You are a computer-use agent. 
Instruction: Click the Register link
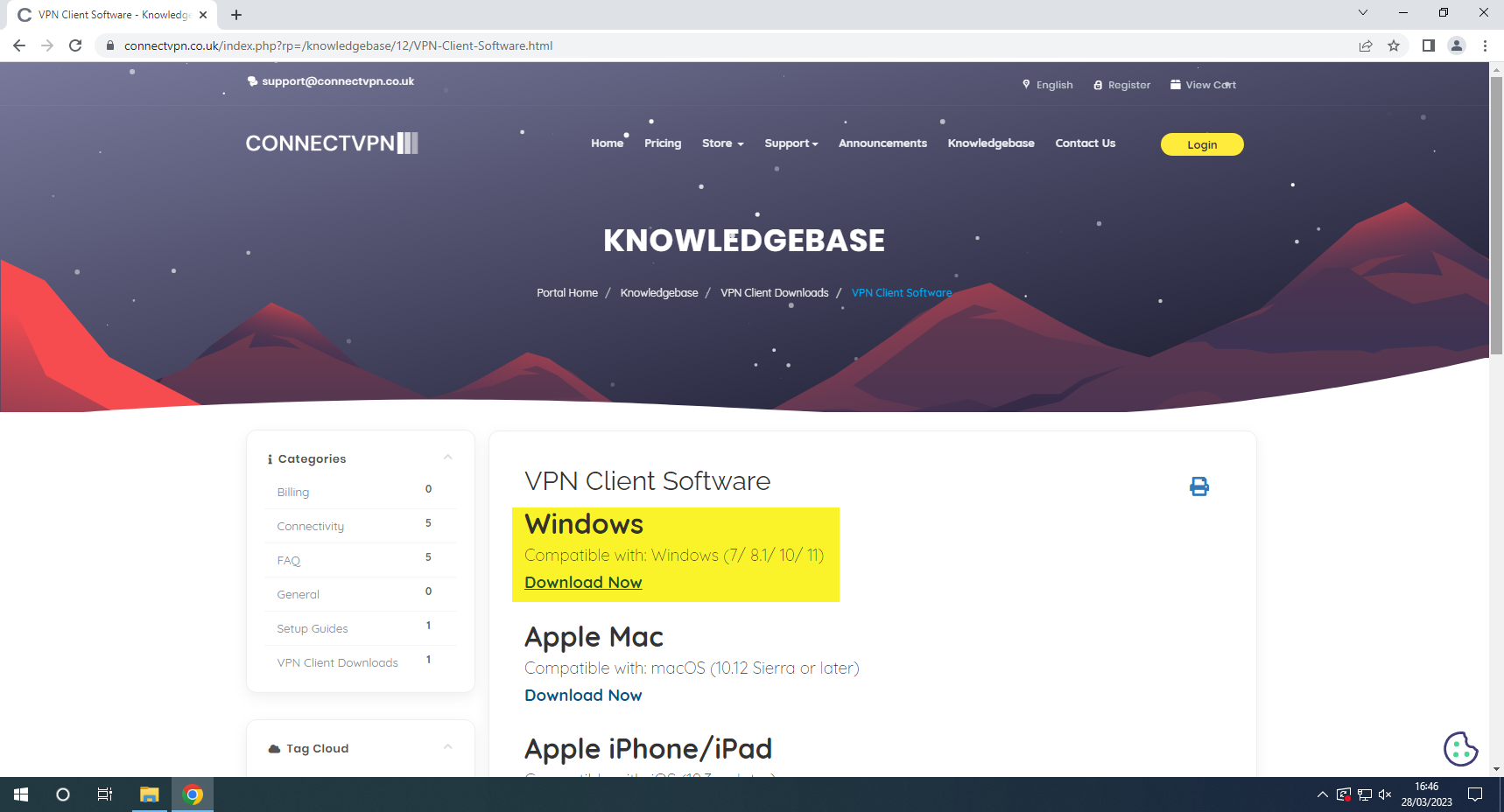tap(1121, 85)
